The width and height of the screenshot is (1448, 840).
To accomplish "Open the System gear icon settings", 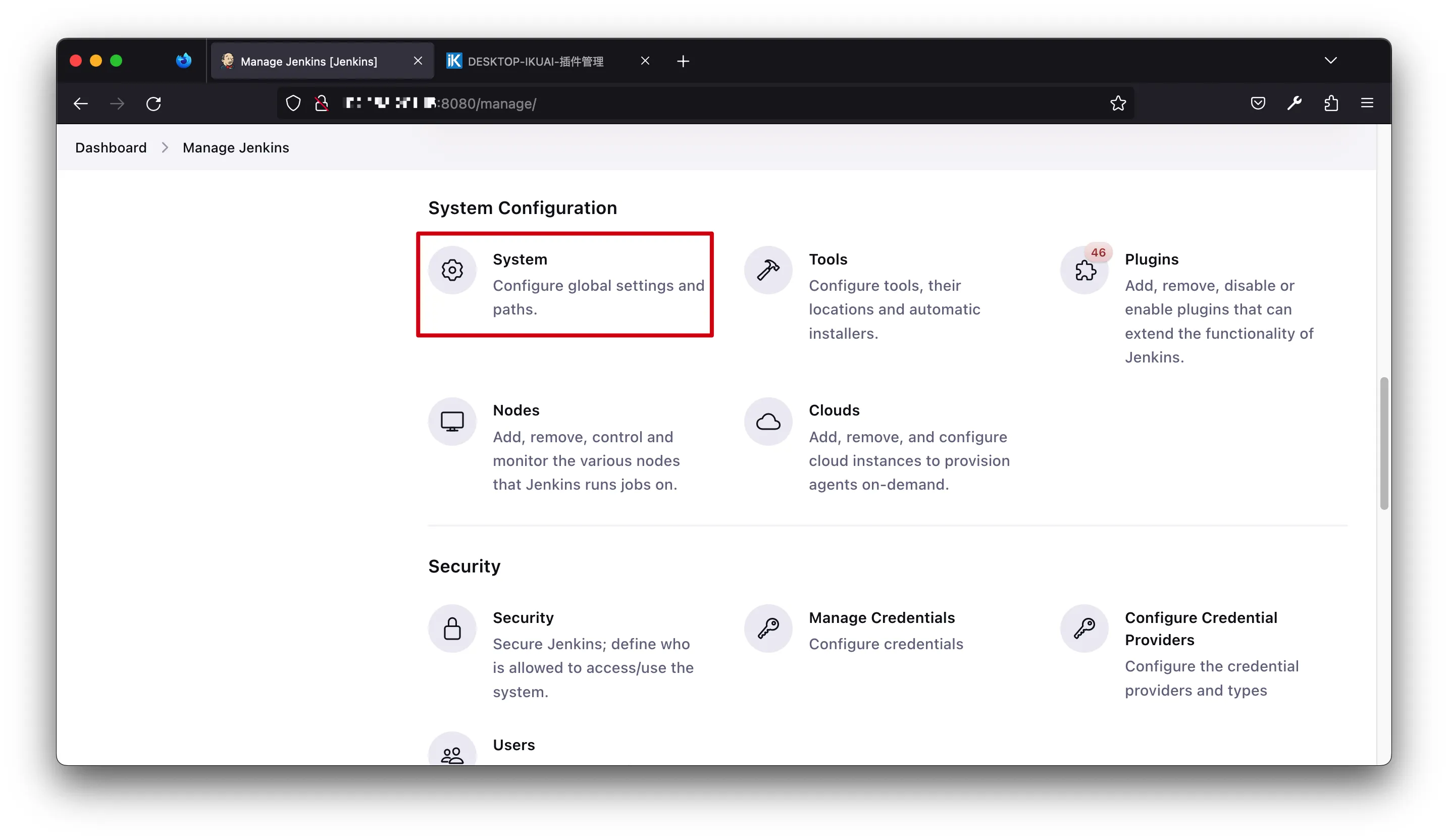I will (x=452, y=270).
